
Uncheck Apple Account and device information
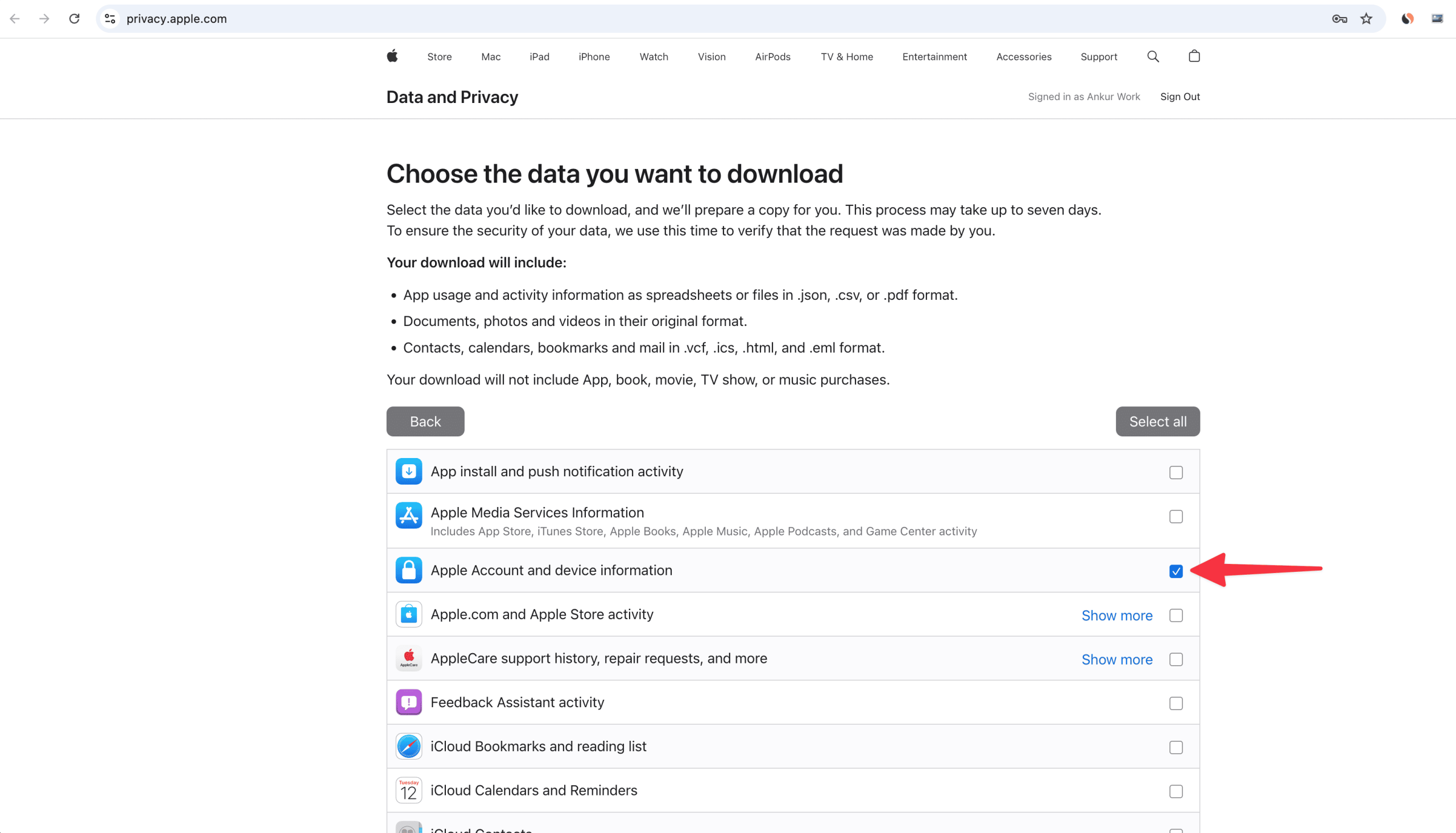[x=1176, y=571]
